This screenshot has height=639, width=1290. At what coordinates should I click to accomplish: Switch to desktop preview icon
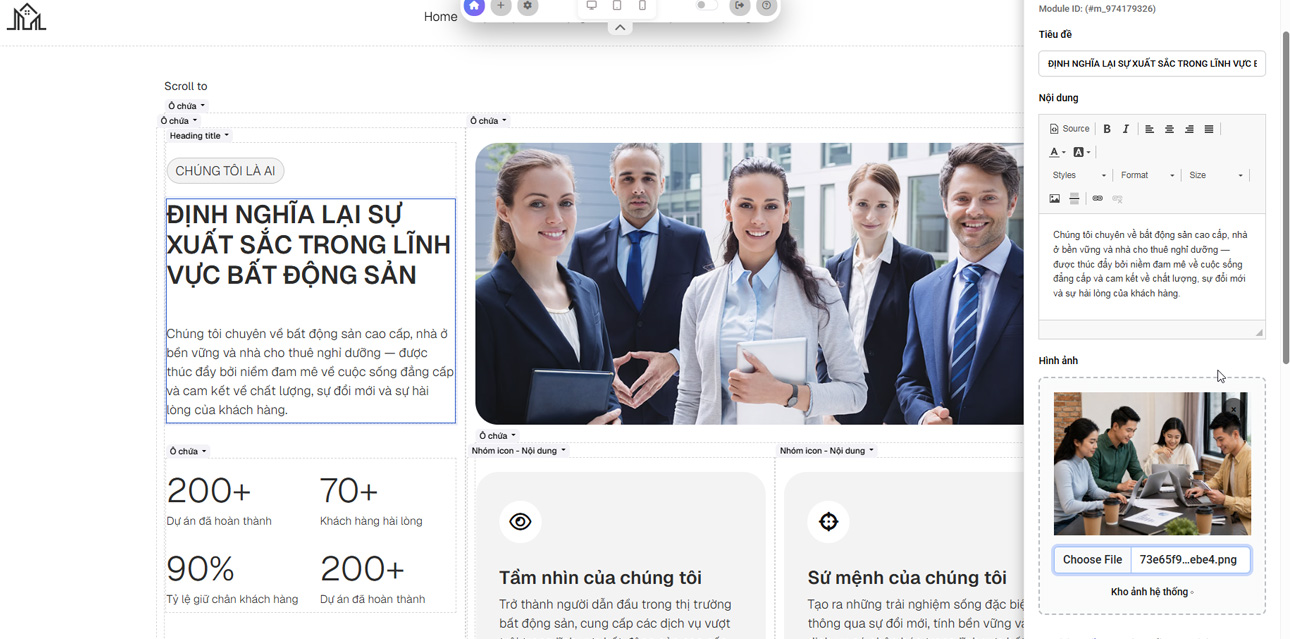591,6
